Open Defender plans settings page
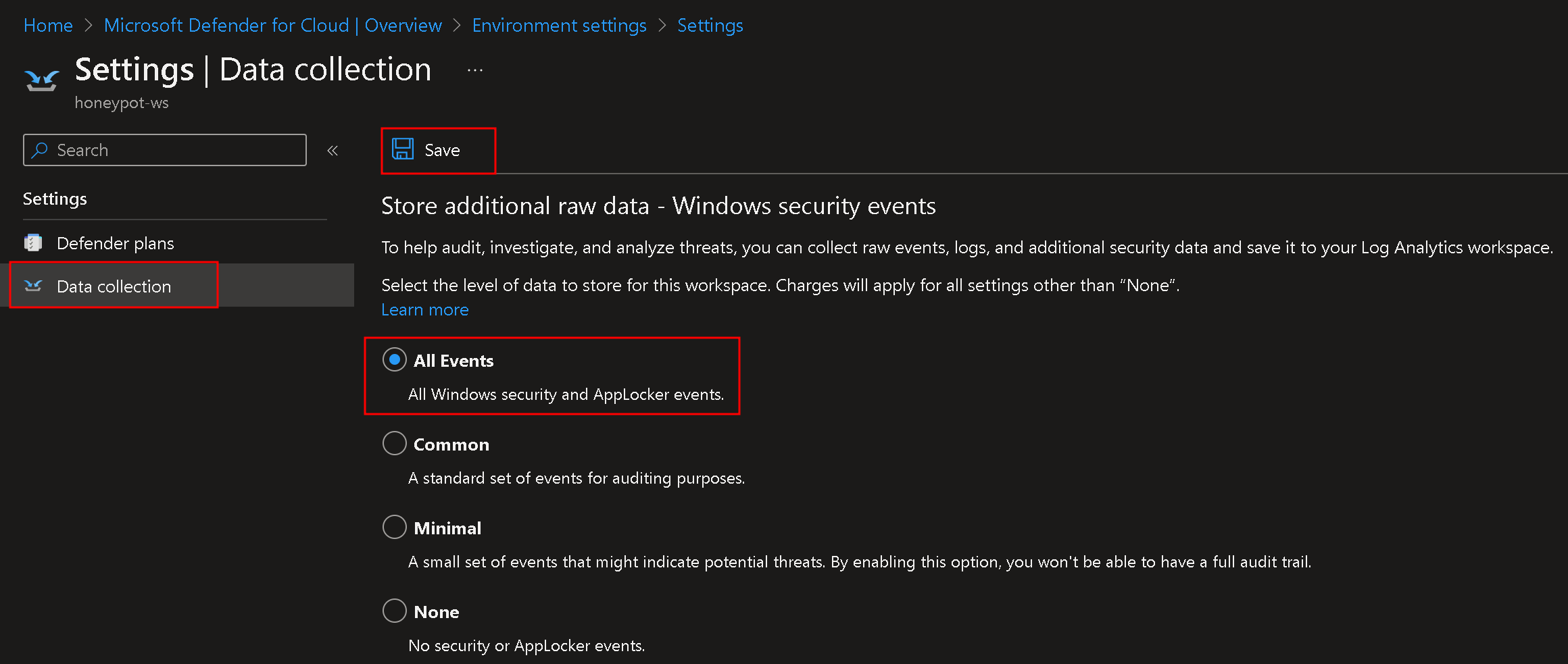This screenshot has height=664, width=1568. tap(116, 243)
